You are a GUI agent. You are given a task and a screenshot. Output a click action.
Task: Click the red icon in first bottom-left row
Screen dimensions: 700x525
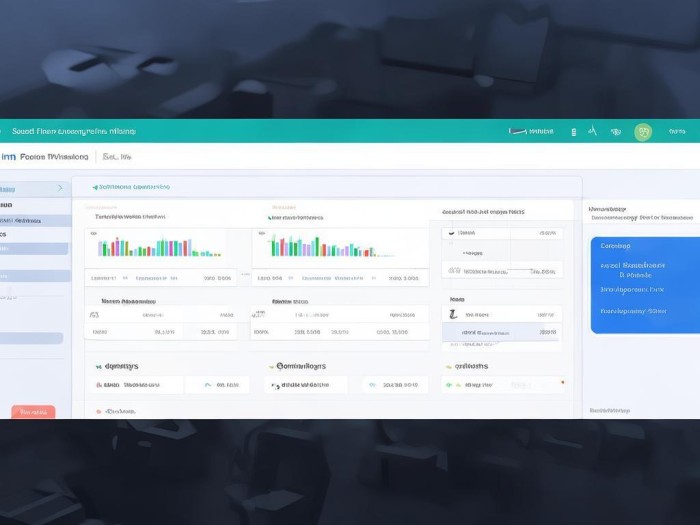point(99,385)
